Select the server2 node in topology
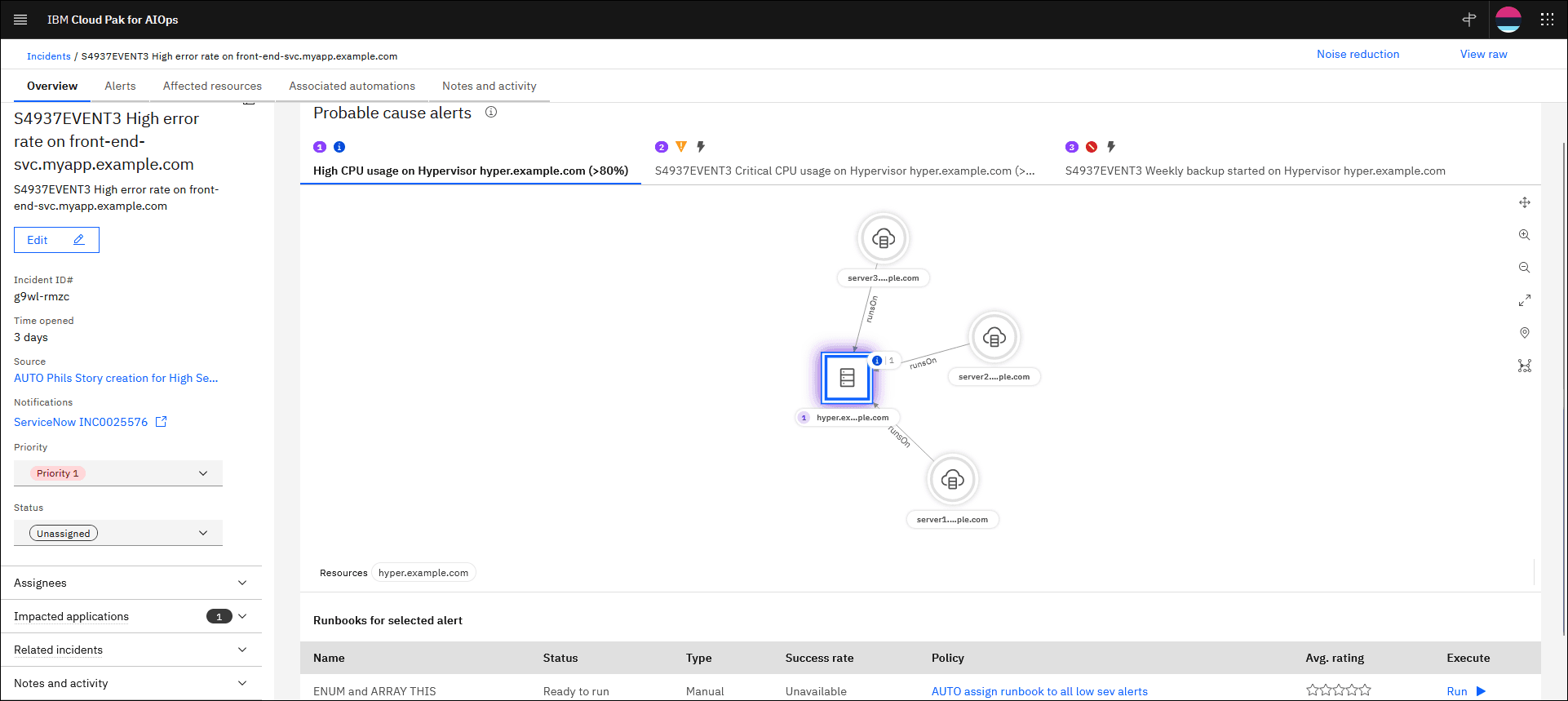Viewport: 1568px width, 701px height. coord(994,337)
